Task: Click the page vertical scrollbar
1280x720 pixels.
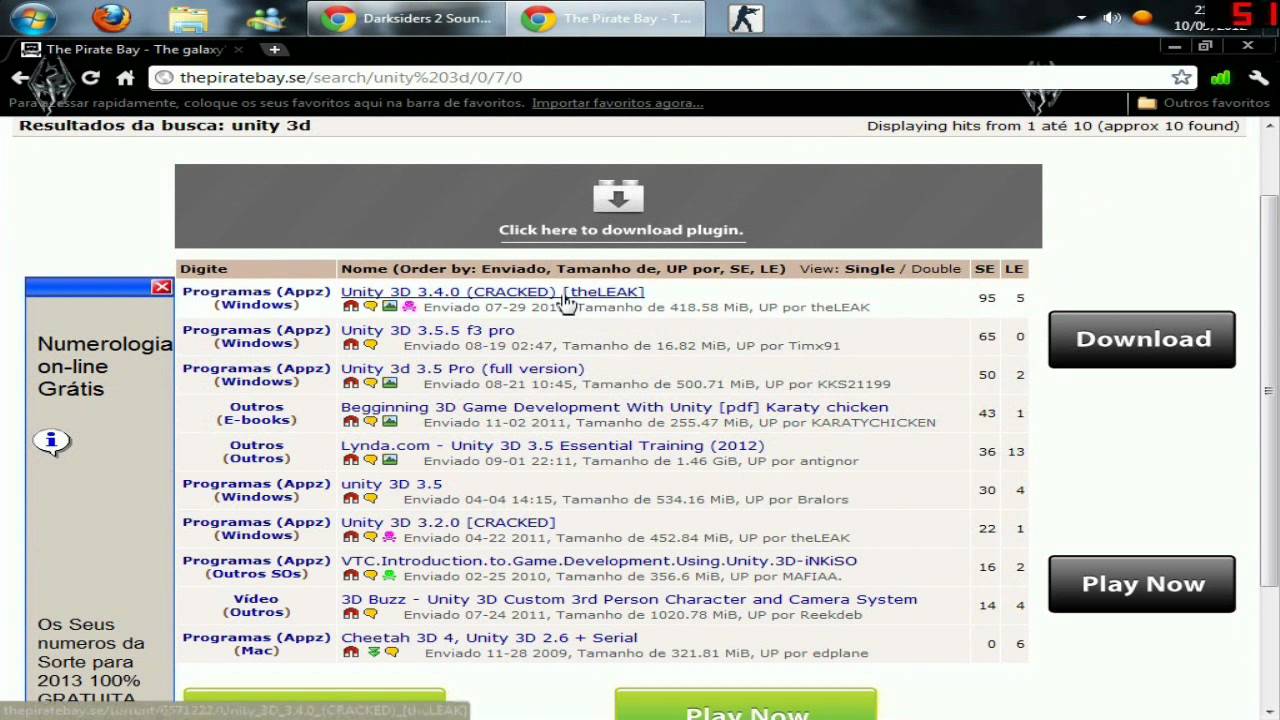Action: click(x=1270, y=390)
